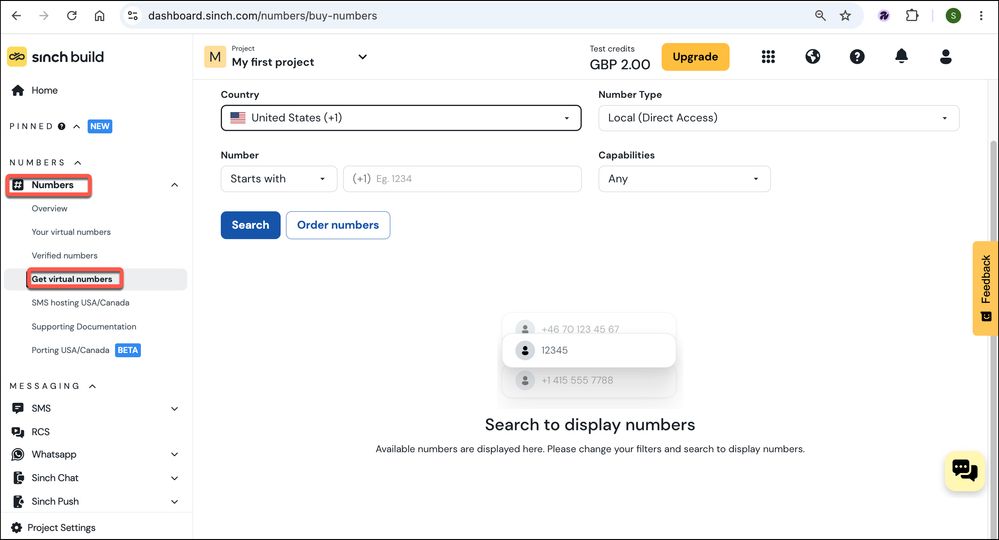The image size is (999, 540).
Task: Click the yellow Upgrade button
Action: pyautogui.click(x=695, y=57)
